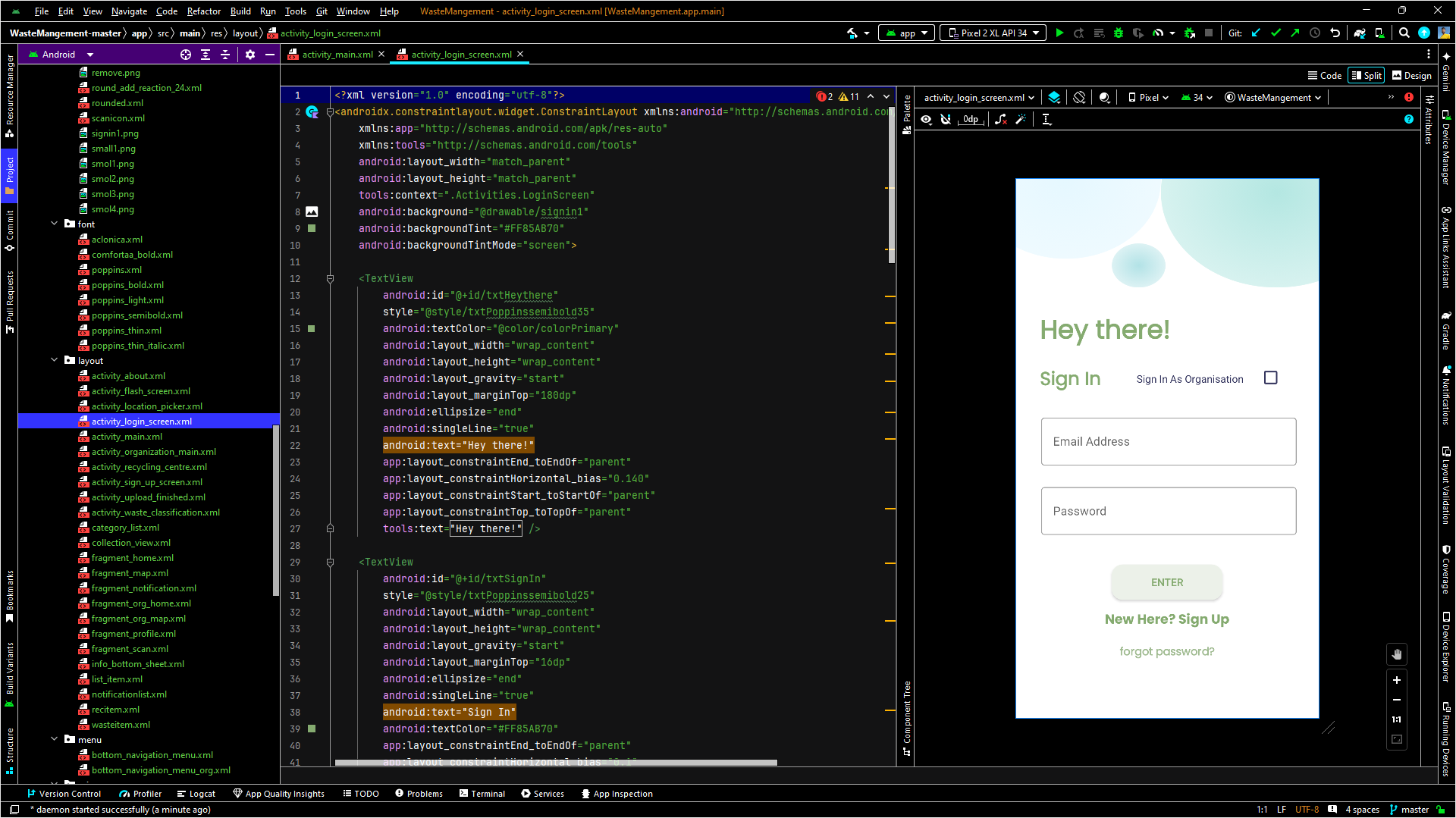Click the #FF85AB70 color swatch on line 9
This screenshot has width=1456, height=818.
pyautogui.click(x=312, y=229)
